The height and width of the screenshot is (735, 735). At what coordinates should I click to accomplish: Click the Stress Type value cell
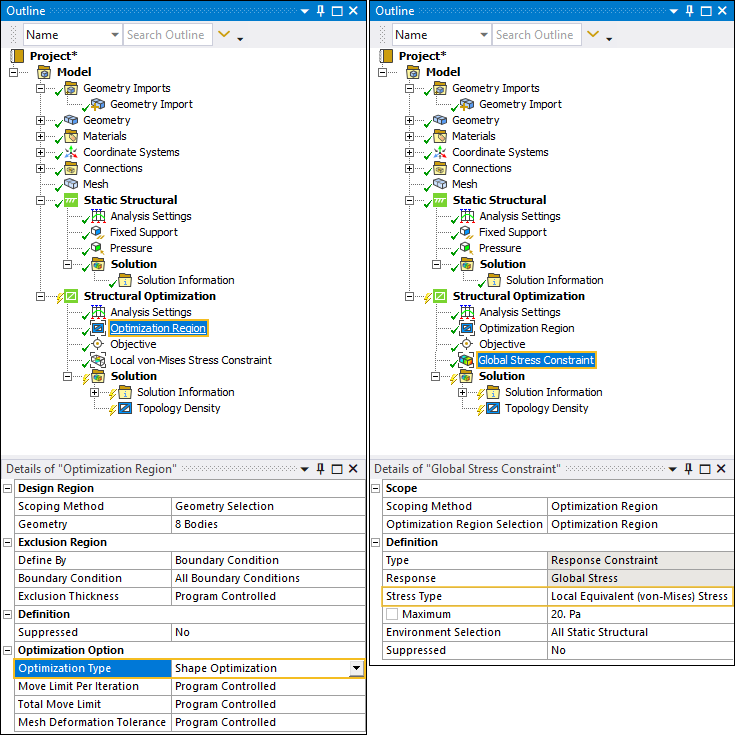pos(640,596)
